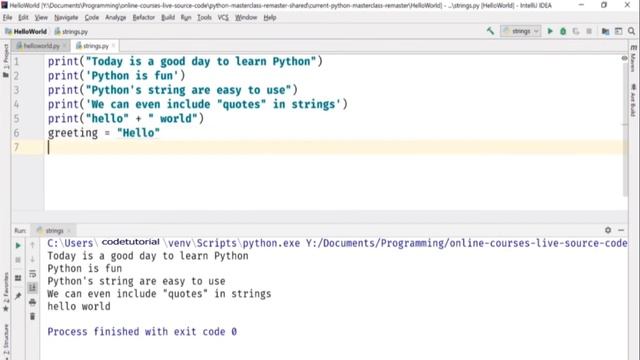Image resolution: width=640 pixels, height=360 pixels.
Task: Open the View menu
Action: click(41, 18)
